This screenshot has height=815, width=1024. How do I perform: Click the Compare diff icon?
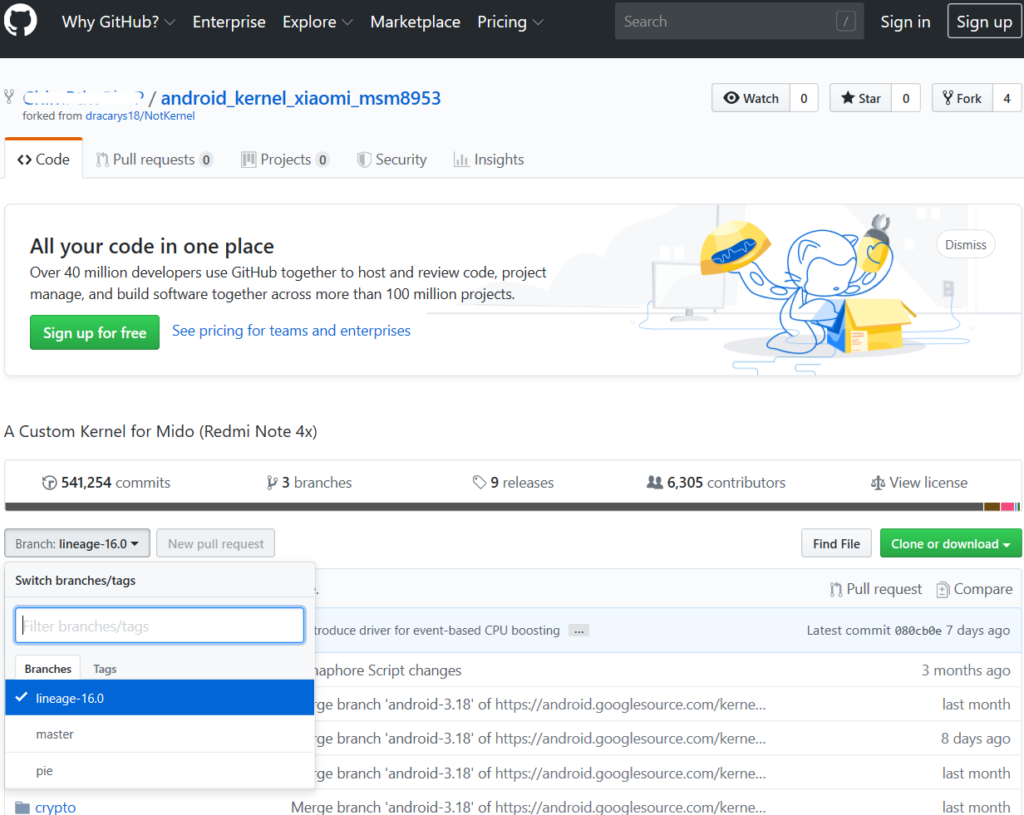pos(942,590)
